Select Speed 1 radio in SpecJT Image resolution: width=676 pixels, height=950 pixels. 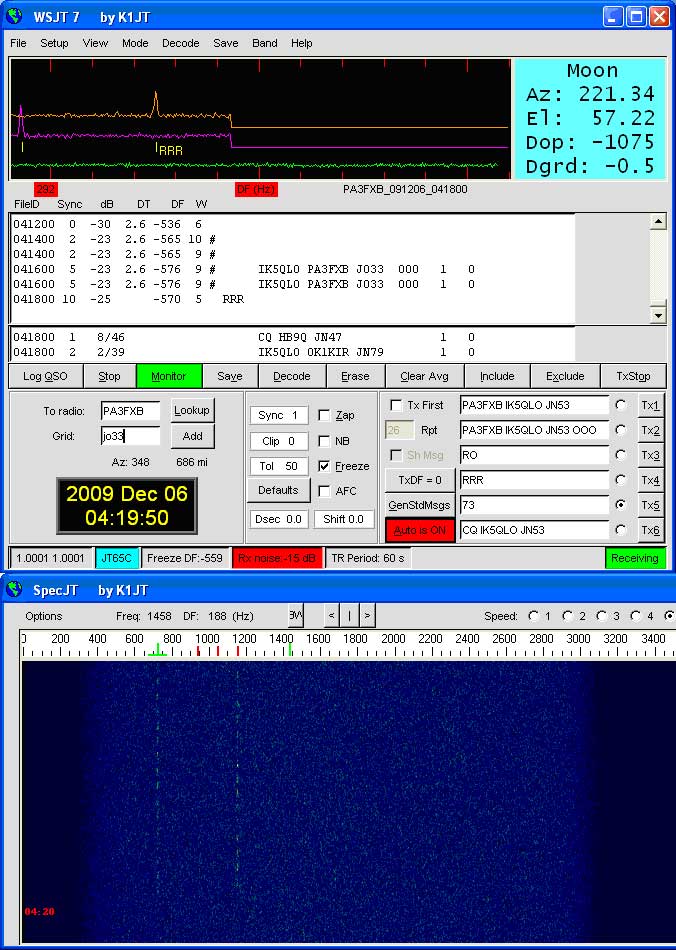pos(533,616)
